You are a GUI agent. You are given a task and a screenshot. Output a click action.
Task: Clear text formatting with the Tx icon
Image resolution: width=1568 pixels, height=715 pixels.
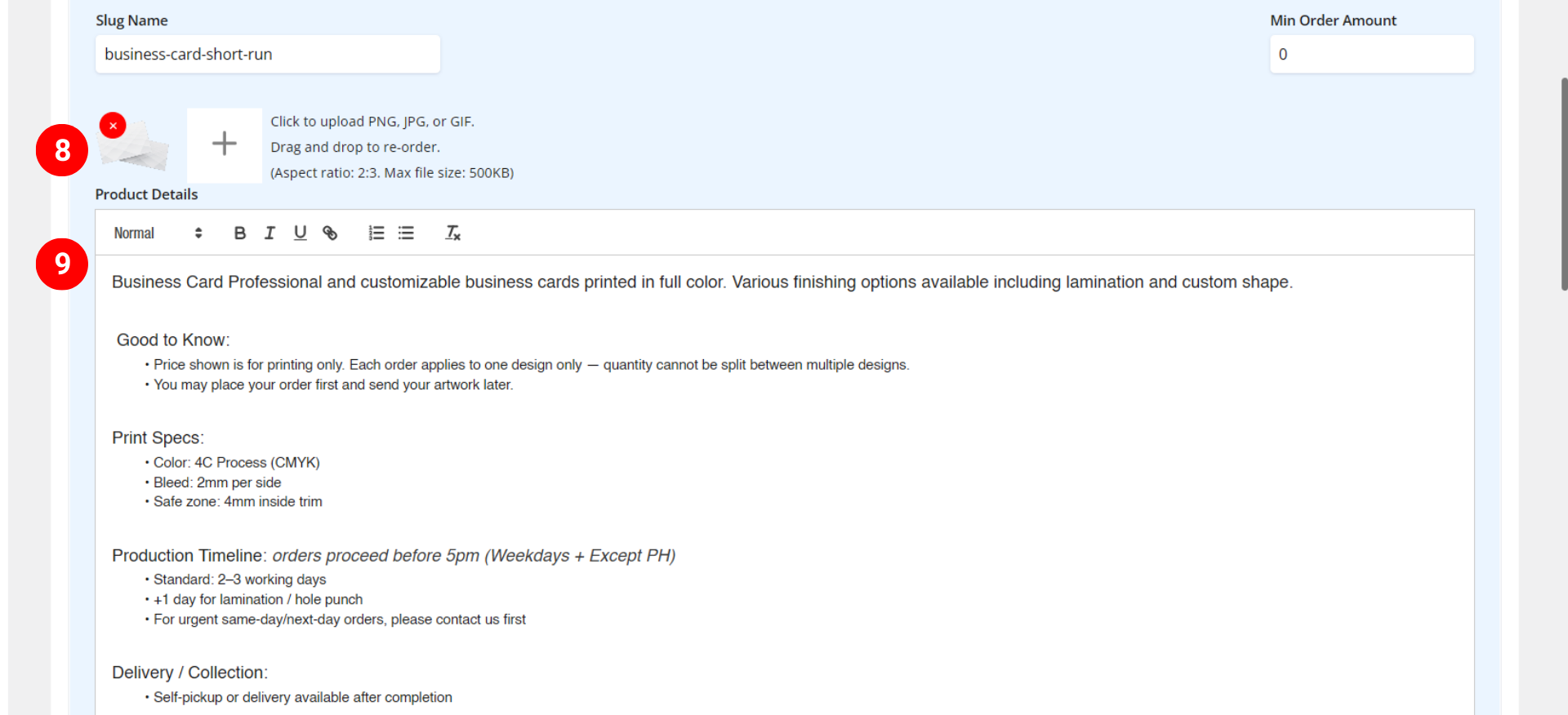coord(452,233)
